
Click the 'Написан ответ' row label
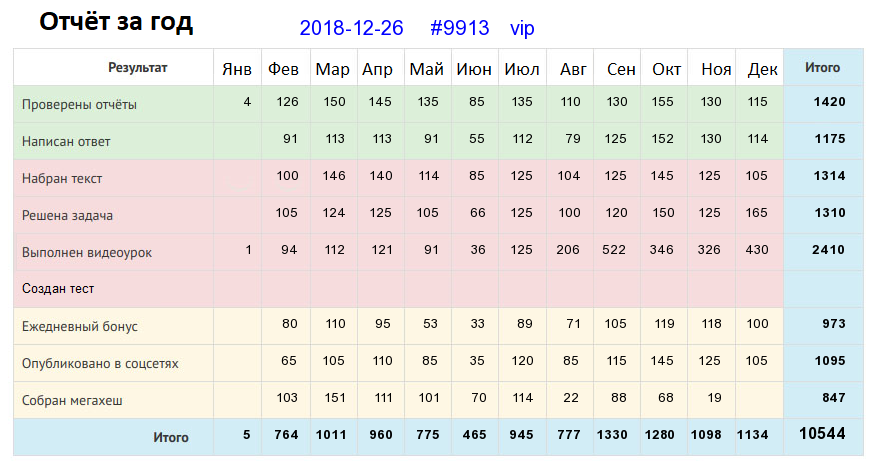(66, 142)
